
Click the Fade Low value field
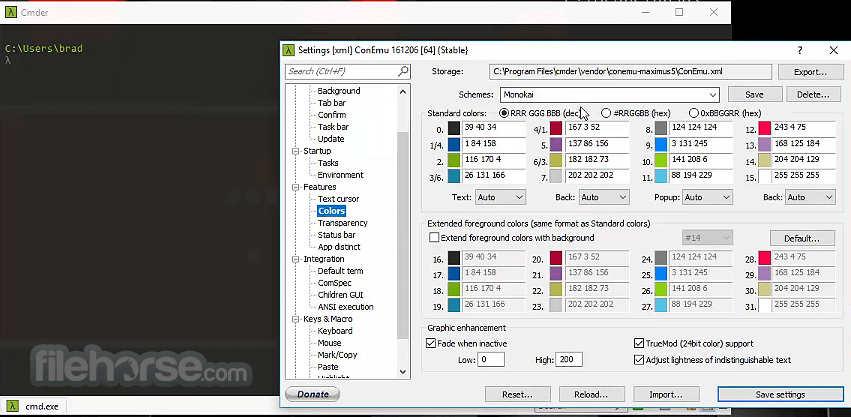pyautogui.click(x=491, y=359)
